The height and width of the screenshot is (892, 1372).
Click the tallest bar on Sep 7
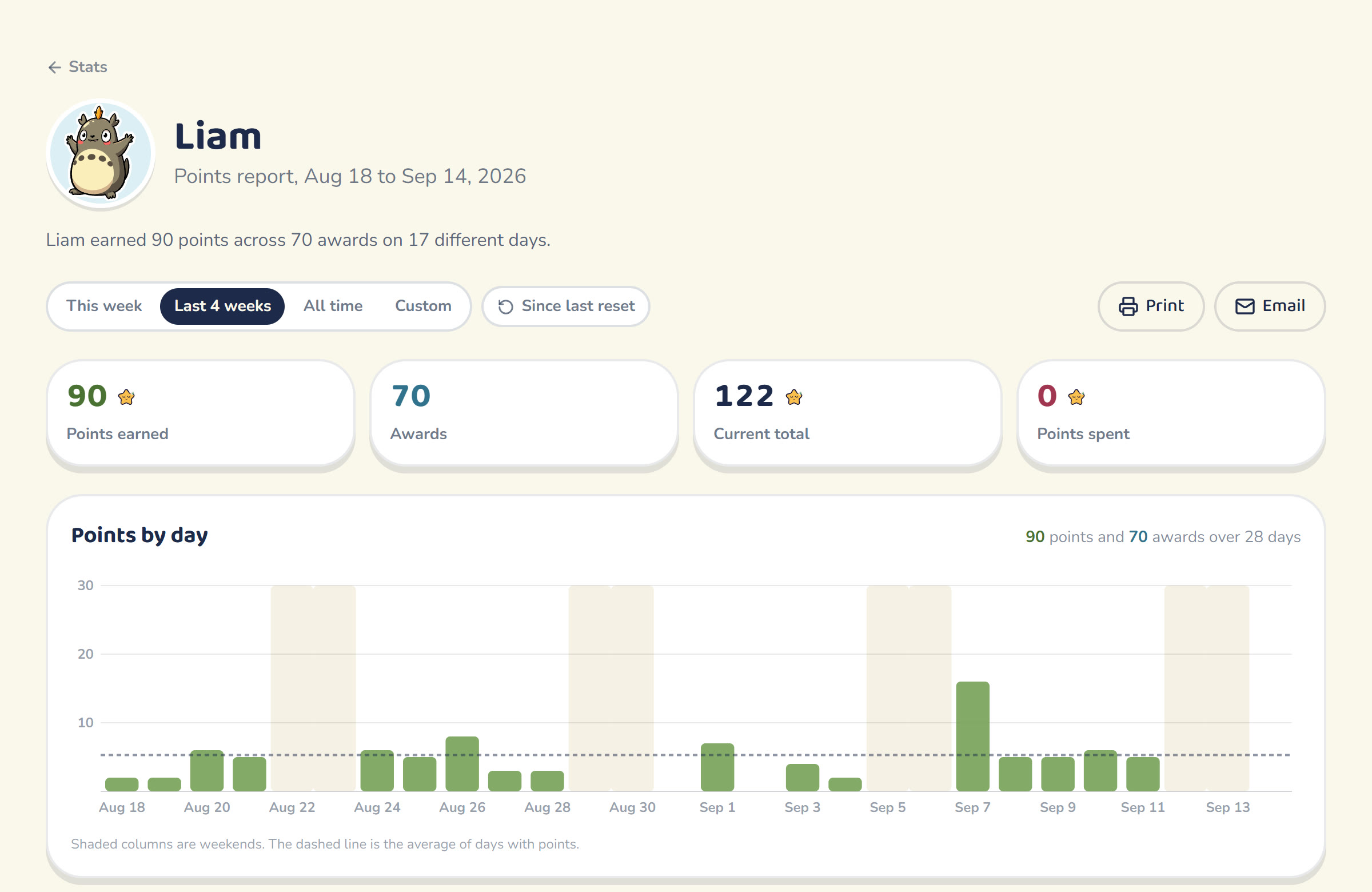point(972,736)
